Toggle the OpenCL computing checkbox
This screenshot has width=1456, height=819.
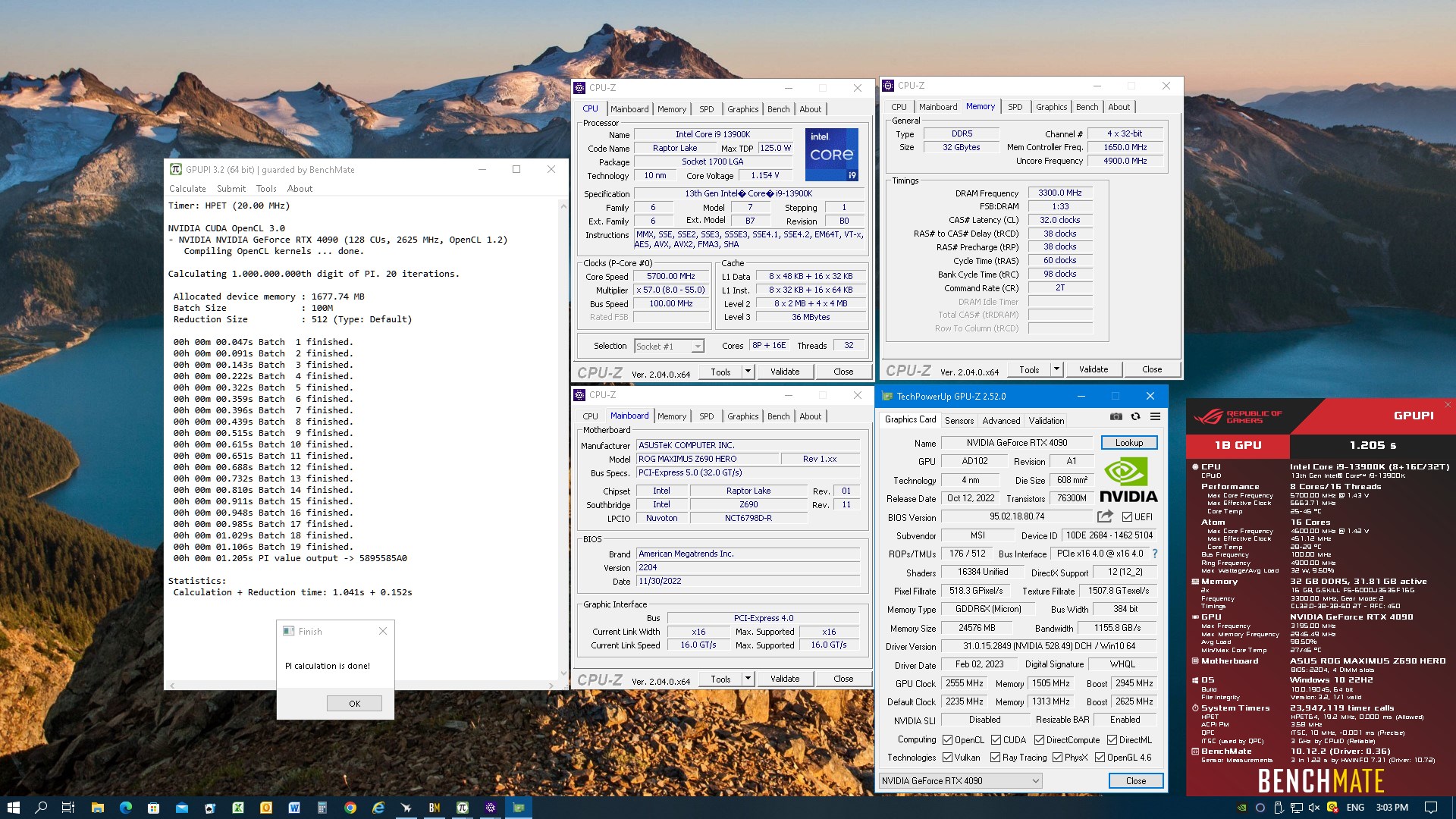click(947, 740)
